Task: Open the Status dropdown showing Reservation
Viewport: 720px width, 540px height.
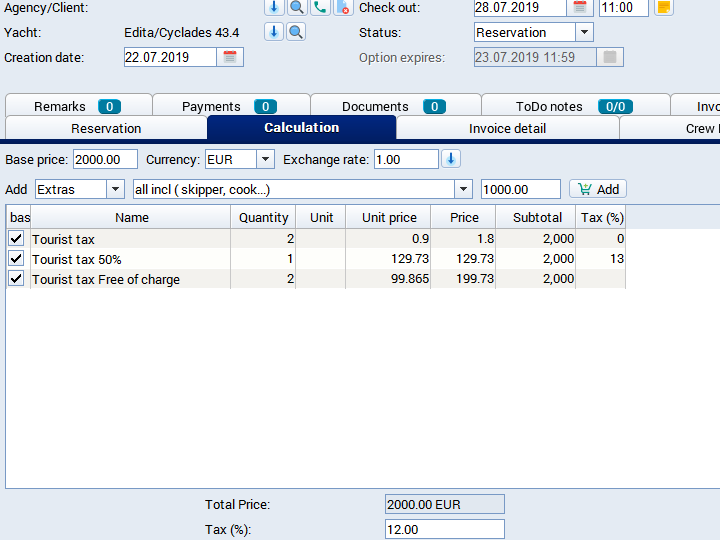Action: (x=584, y=32)
